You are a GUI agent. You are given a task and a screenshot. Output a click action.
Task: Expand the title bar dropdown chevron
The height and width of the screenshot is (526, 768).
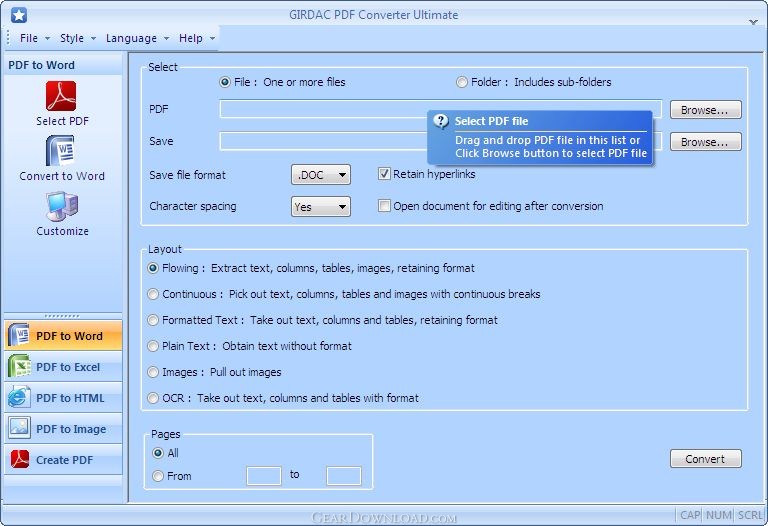(x=753, y=22)
